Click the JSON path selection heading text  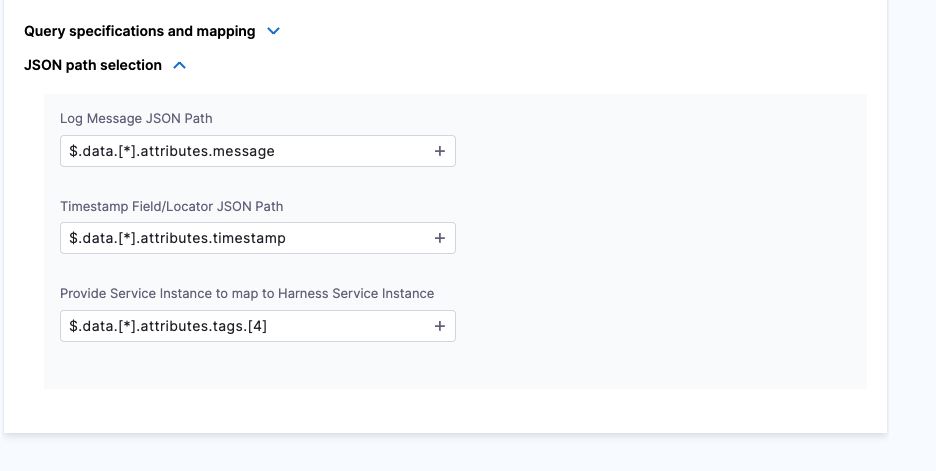93,65
